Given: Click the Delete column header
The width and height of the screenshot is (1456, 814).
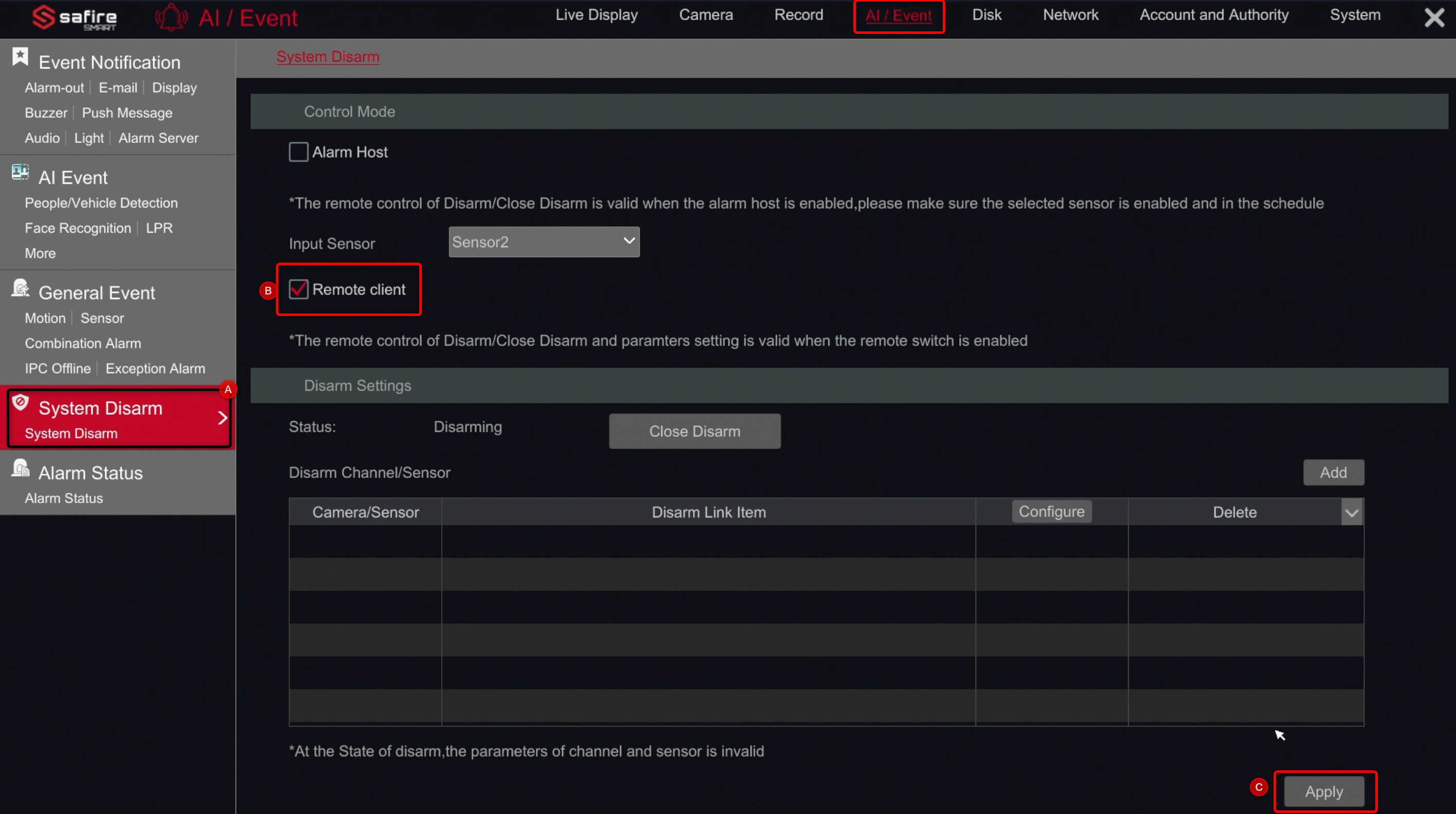Looking at the screenshot, I should [1235, 512].
